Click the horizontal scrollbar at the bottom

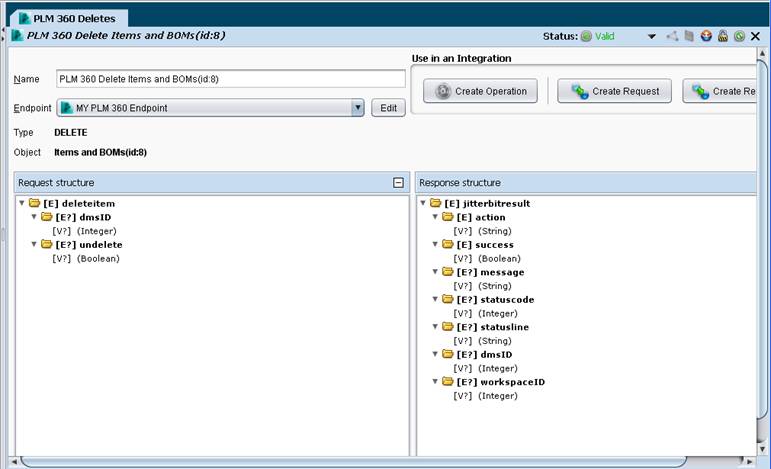tap(353, 462)
